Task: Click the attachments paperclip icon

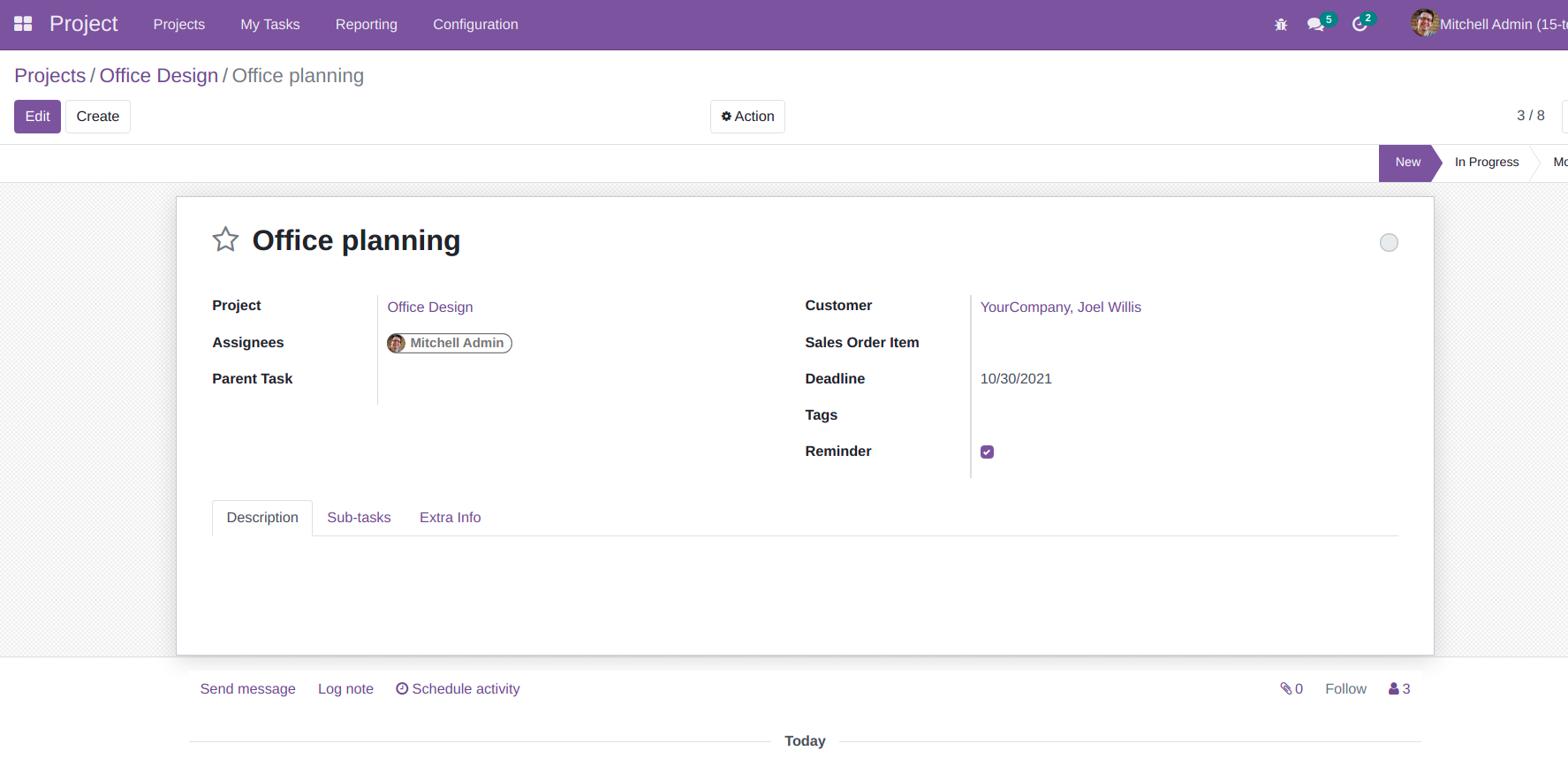Action: pos(1291,688)
